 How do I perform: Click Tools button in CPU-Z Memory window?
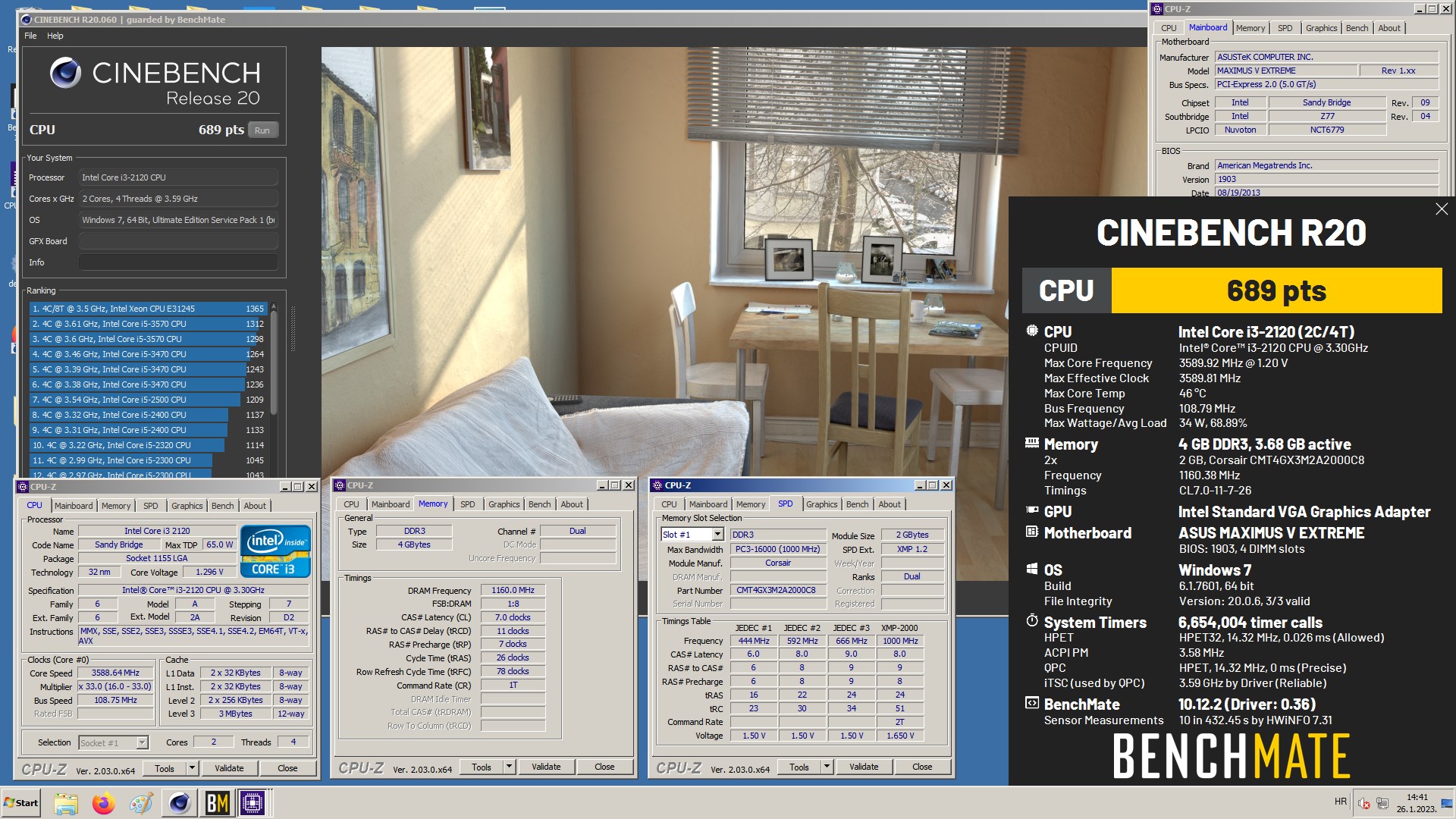pyautogui.click(x=482, y=767)
